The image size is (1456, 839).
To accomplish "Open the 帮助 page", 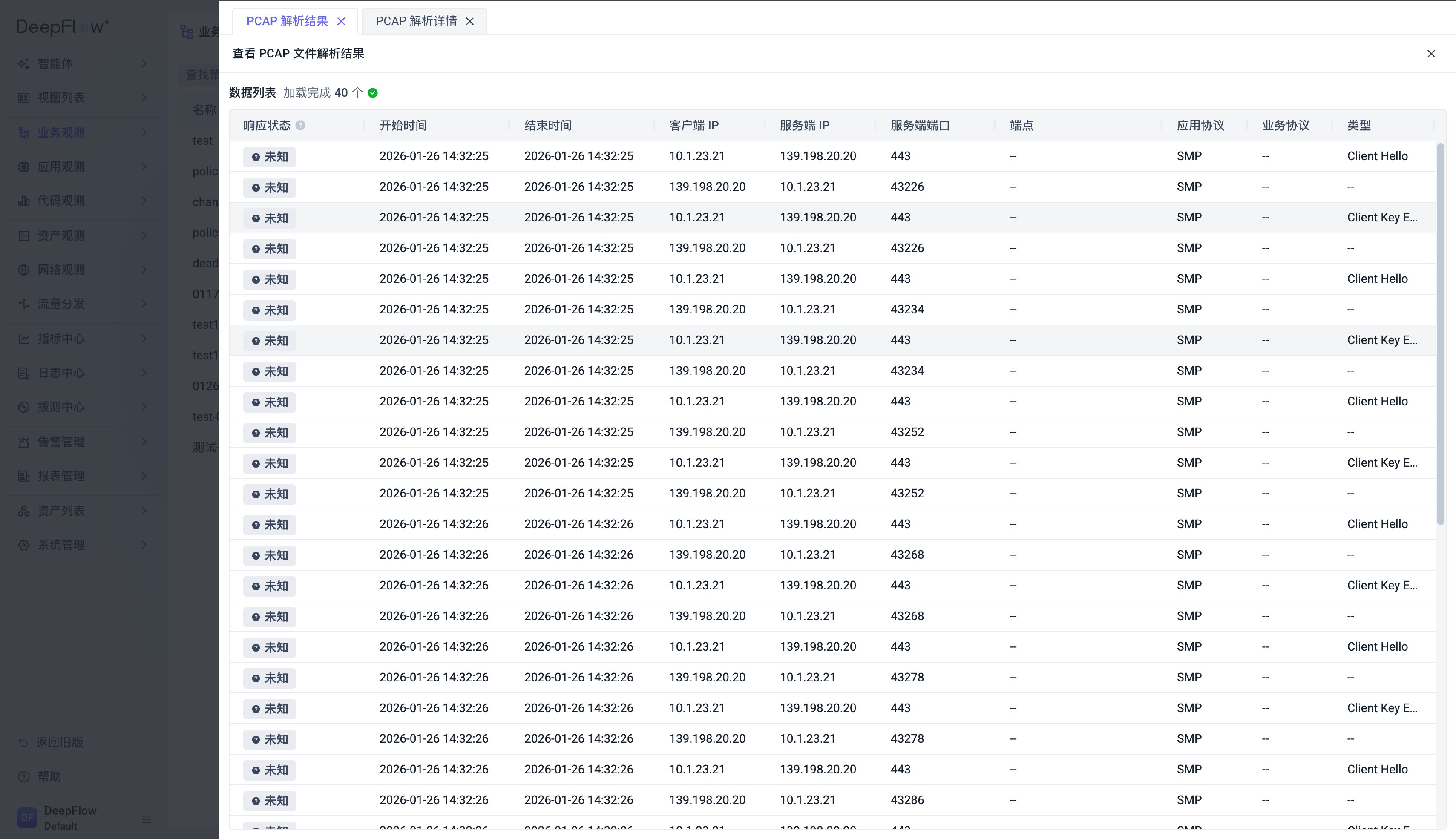I will 49,776.
